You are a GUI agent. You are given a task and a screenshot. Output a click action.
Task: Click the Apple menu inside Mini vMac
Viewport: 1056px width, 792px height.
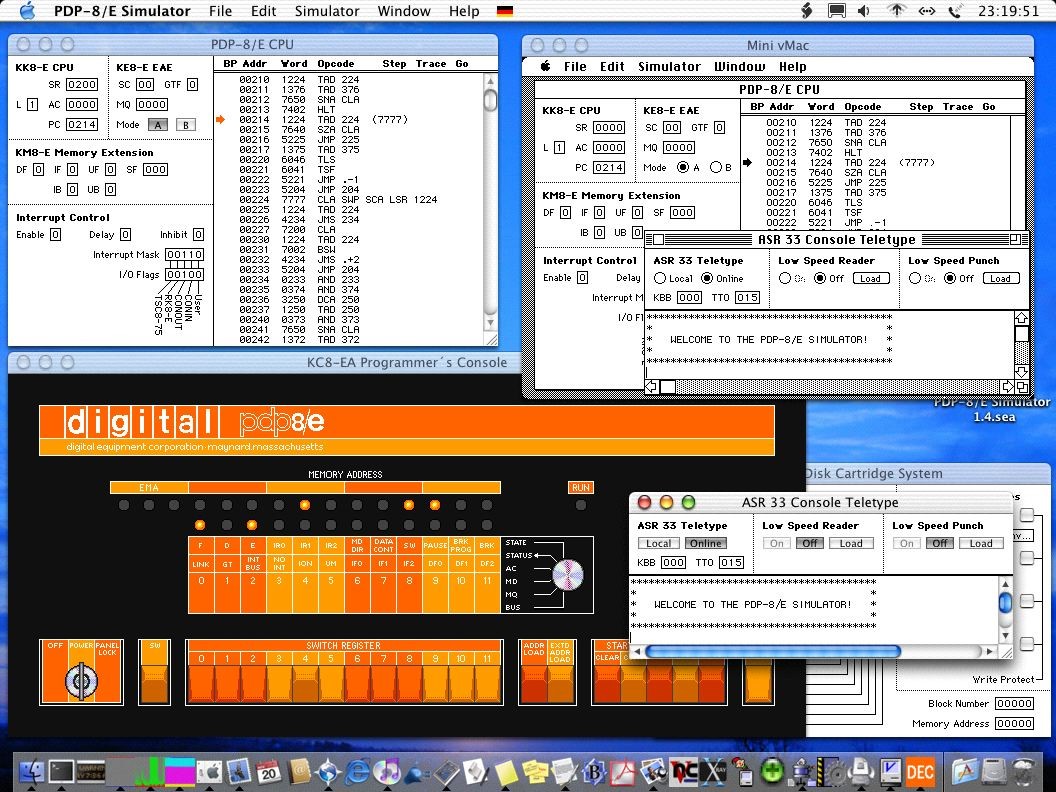546,66
